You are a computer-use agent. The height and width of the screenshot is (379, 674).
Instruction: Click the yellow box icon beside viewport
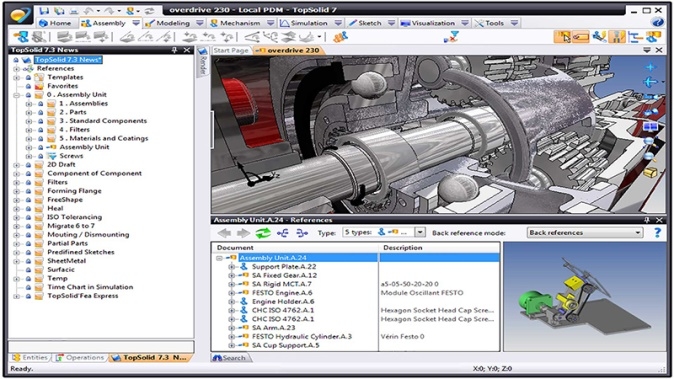[x=650, y=172]
